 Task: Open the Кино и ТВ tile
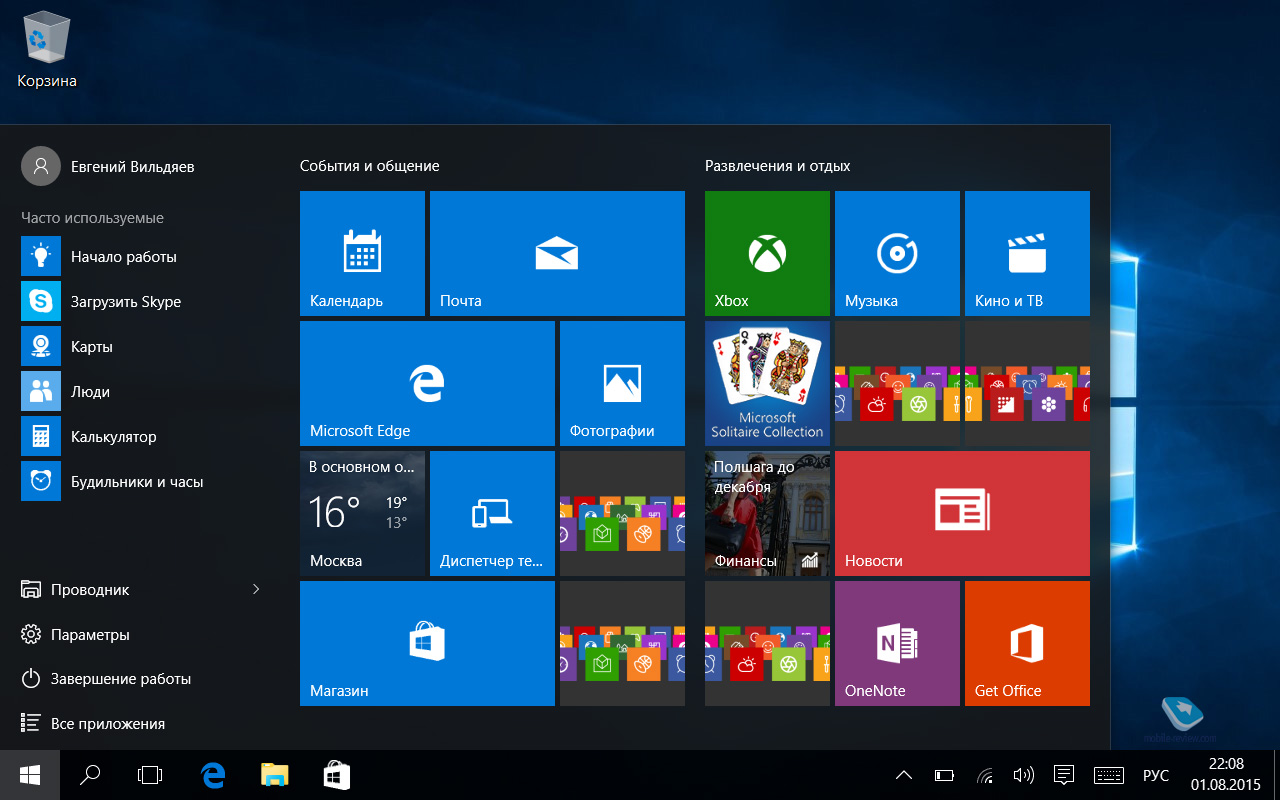click(1027, 254)
